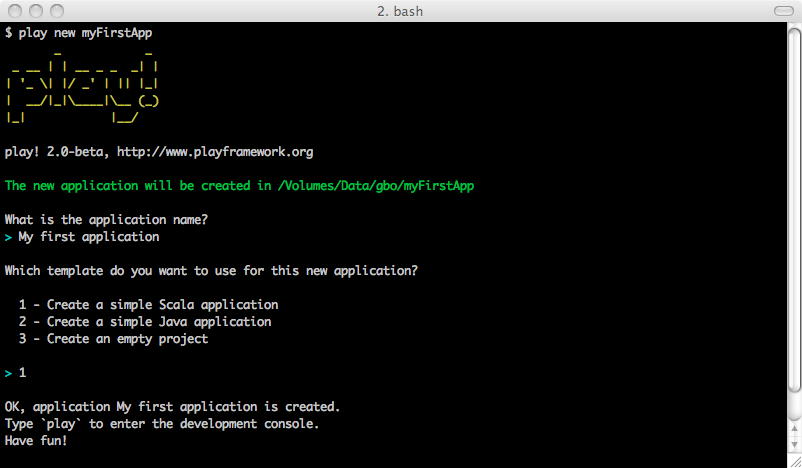Viewport: 802px width, 468px height.
Task: Click the "2. bash" window title
Action: tap(400, 11)
